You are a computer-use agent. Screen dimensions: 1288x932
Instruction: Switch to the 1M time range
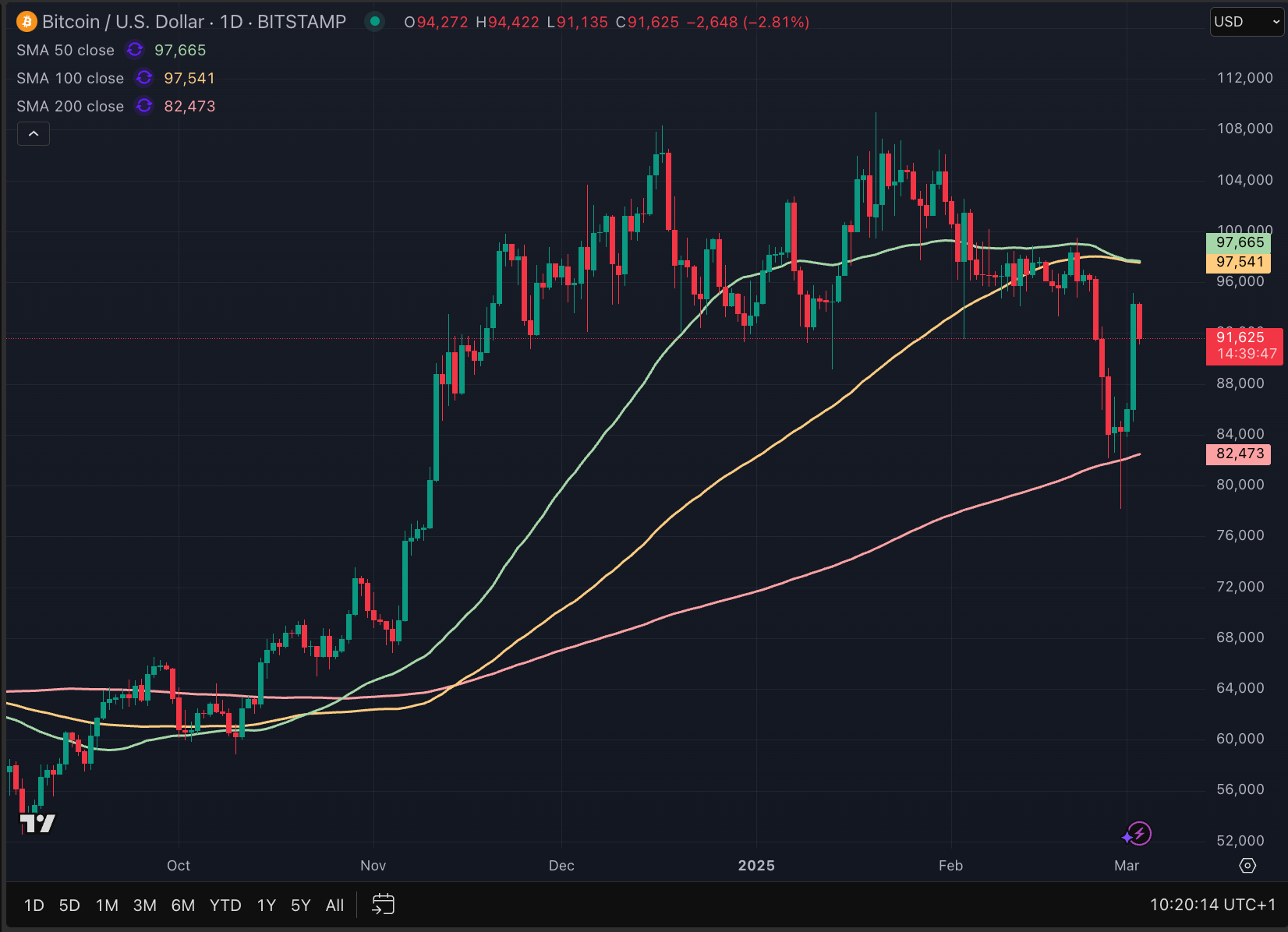[107, 906]
